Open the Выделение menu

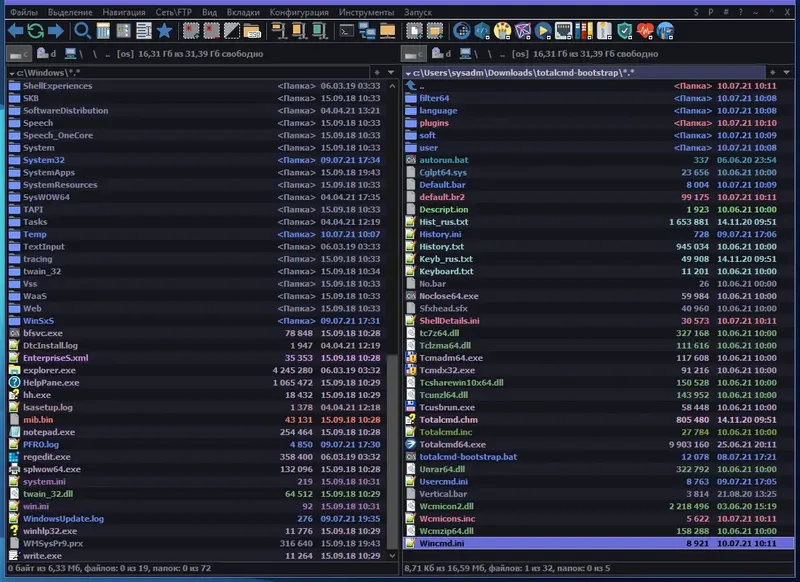point(70,12)
